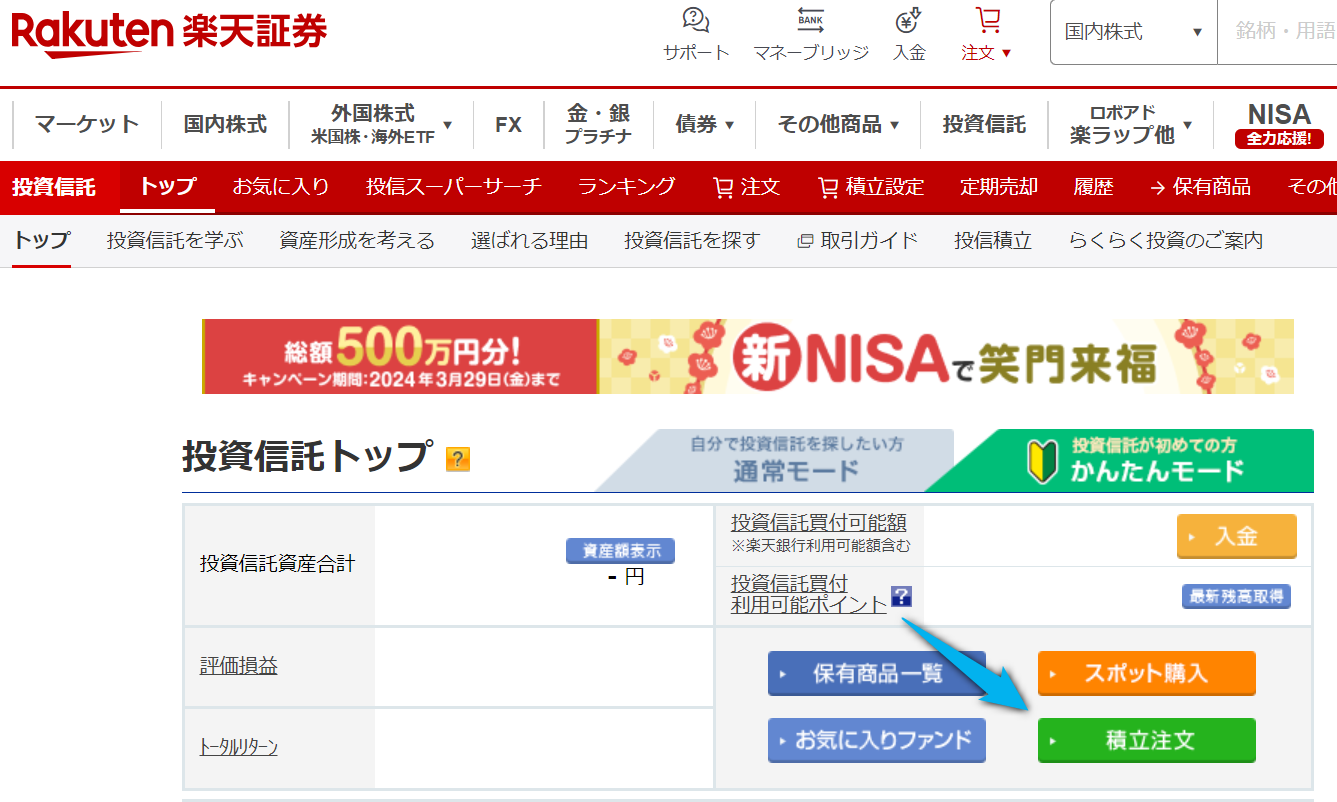
Task: Expand the その他商品 menu
Action: click(x=838, y=124)
